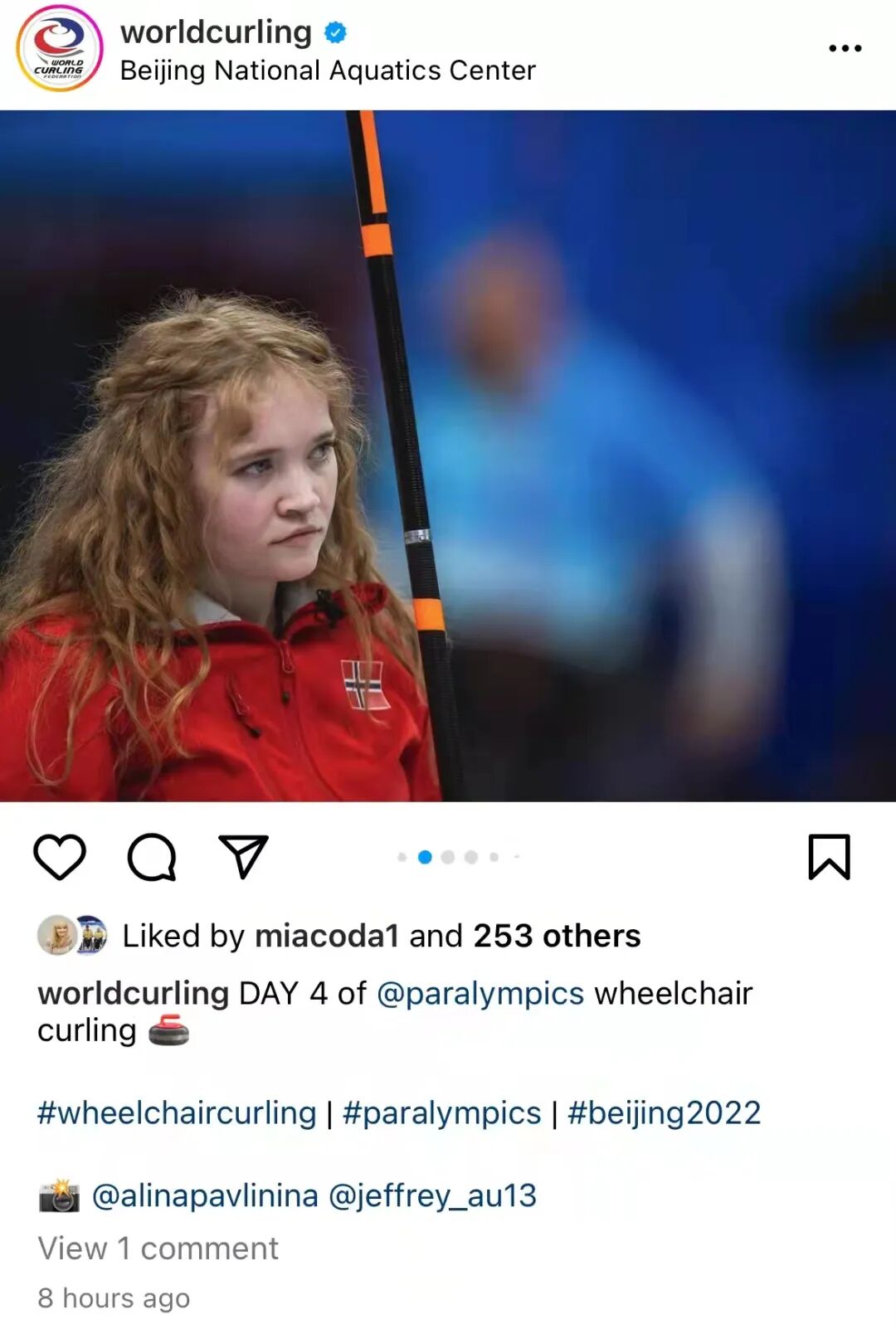Open @alinapavlinina photographer profile
This screenshot has height=1329, width=896.
pos(205,1195)
